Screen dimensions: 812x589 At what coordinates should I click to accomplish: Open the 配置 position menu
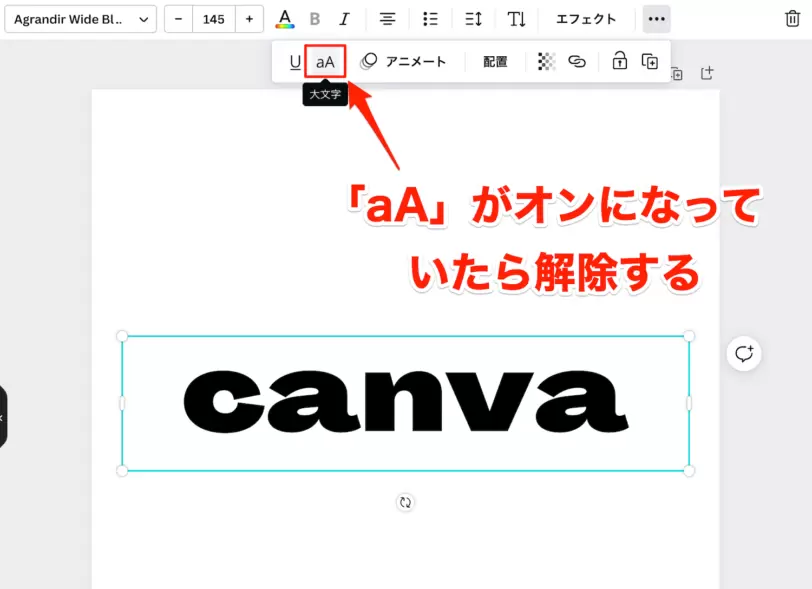(x=495, y=62)
